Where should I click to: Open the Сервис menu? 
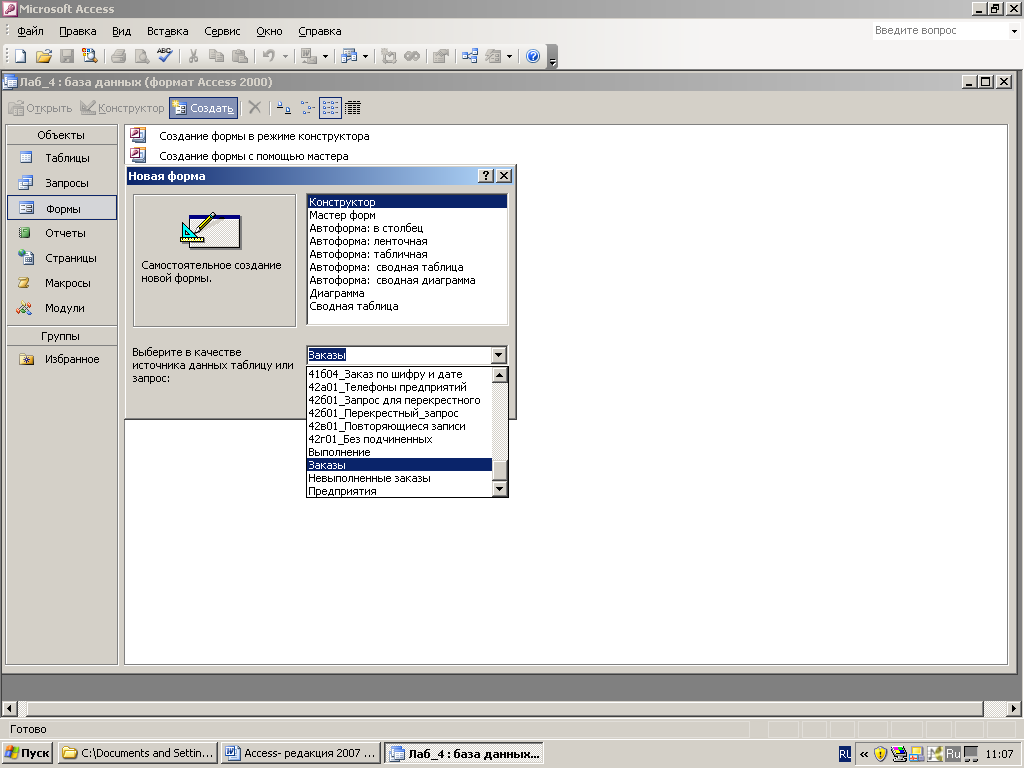[x=222, y=31]
